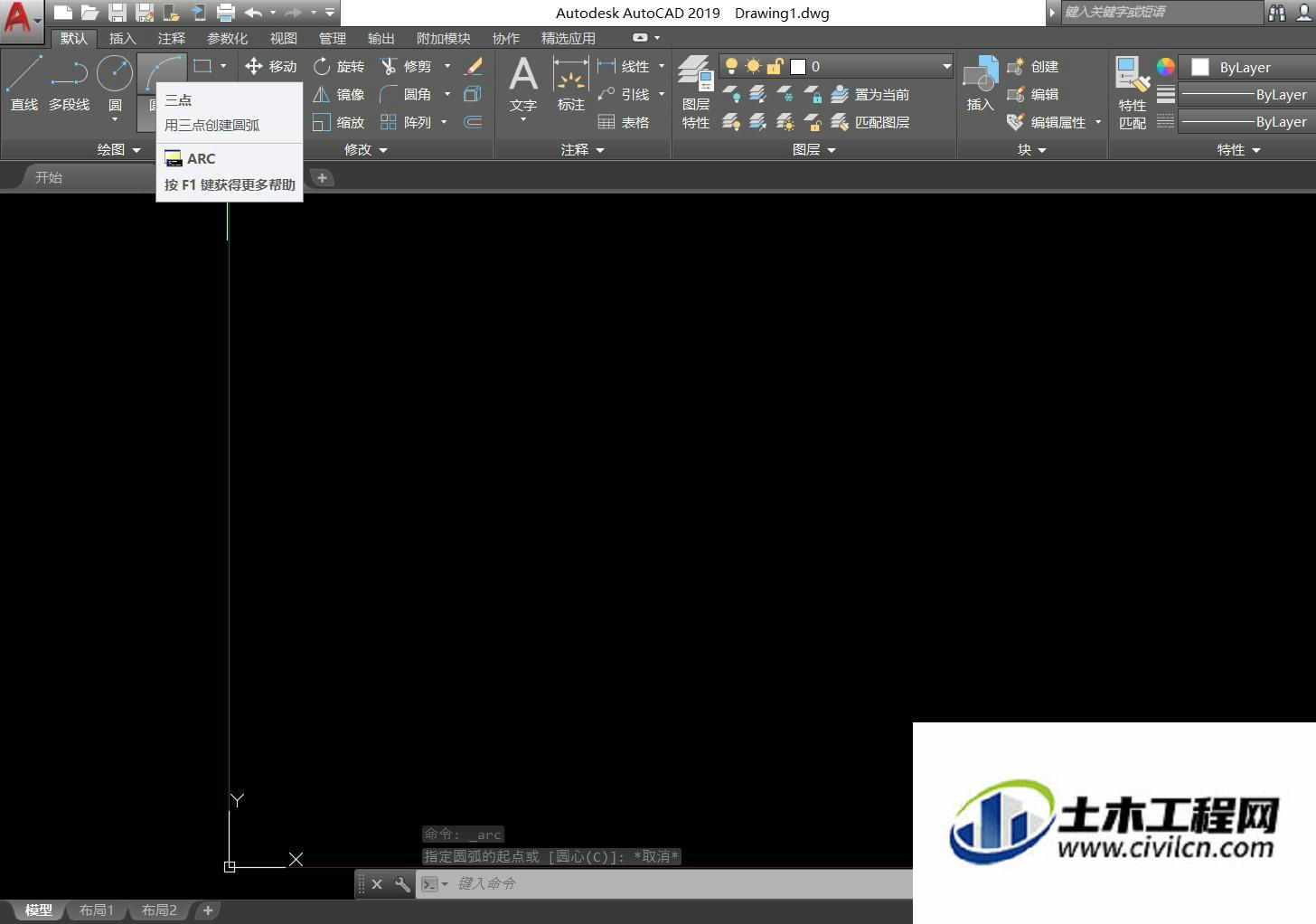This screenshot has height=924, width=1316.
Task: Switch to the Insert (插入) ribbon tab
Action: pyautogui.click(x=122, y=38)
